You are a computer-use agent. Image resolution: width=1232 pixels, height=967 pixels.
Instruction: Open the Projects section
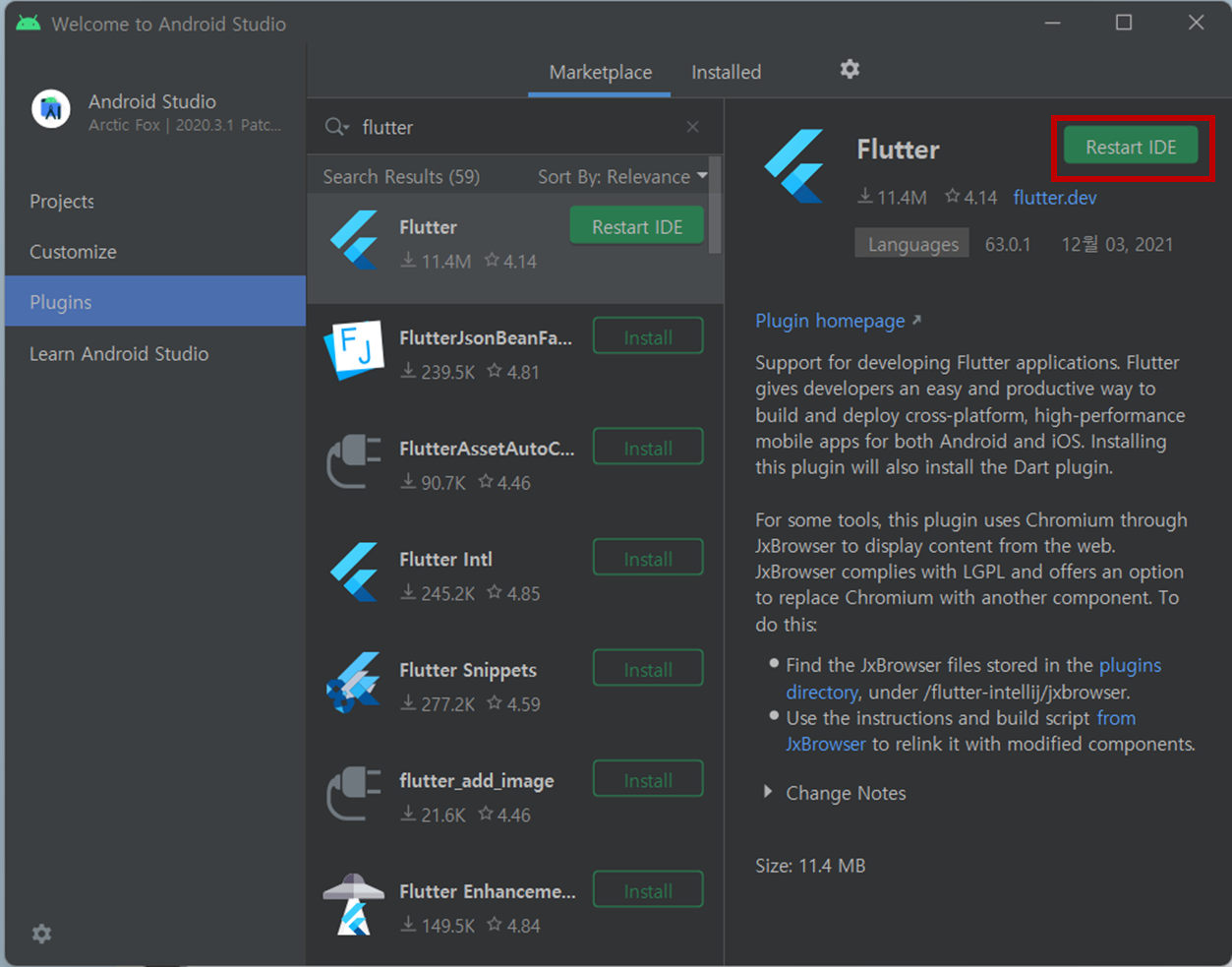point(155,201)
